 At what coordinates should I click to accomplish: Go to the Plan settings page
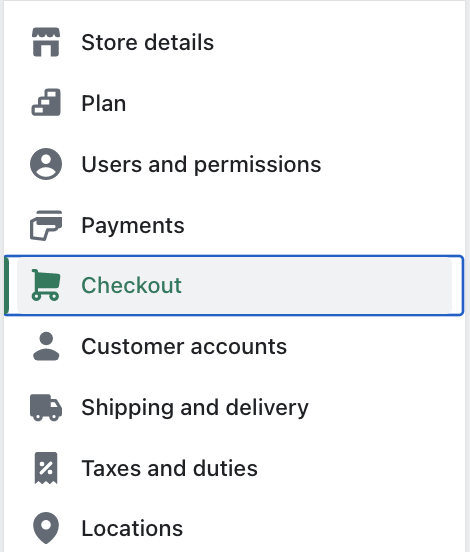pyautogui.click(x=104, y=104)
